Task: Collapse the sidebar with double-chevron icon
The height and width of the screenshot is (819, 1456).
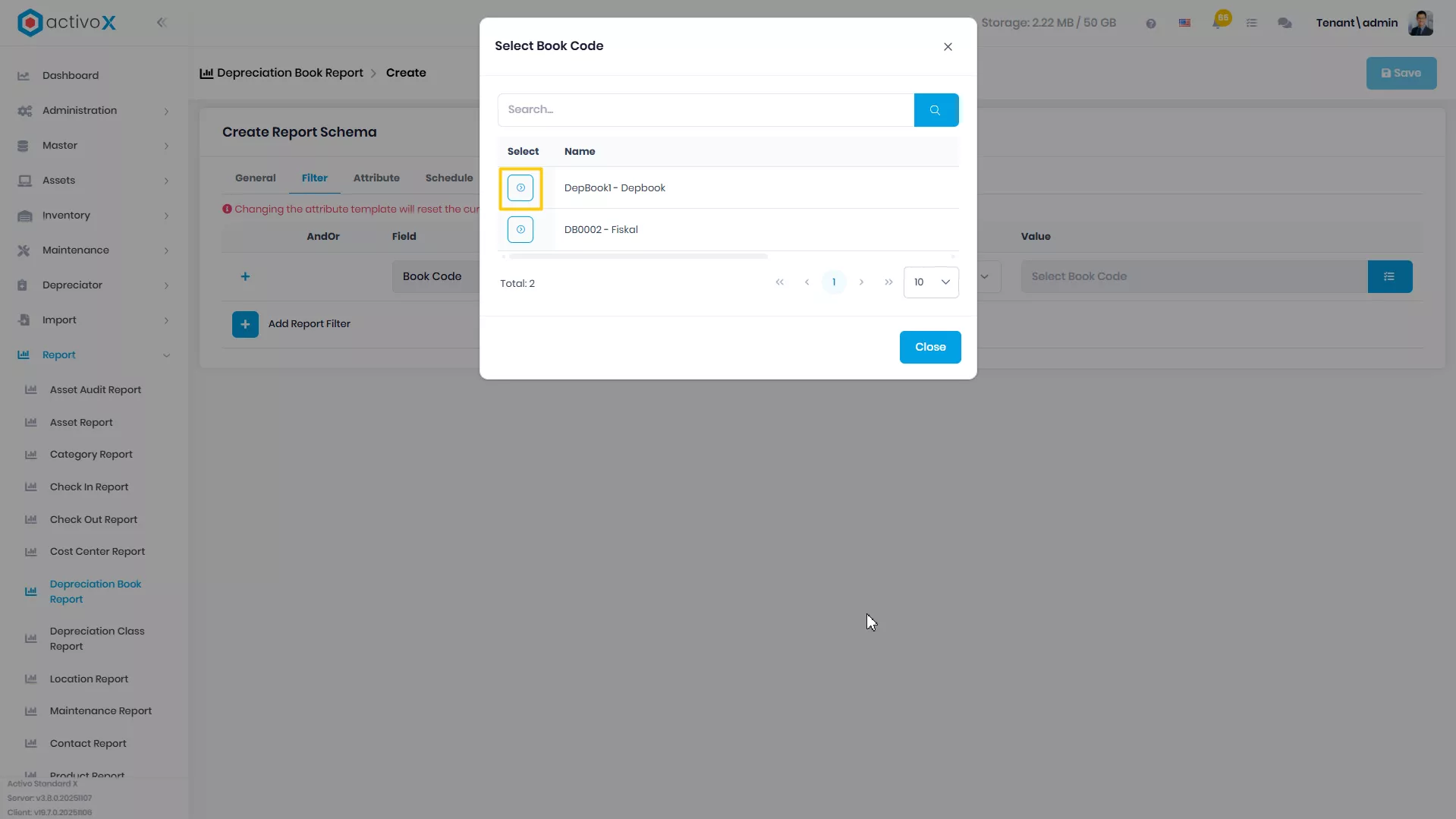Action: coord(162,23)
